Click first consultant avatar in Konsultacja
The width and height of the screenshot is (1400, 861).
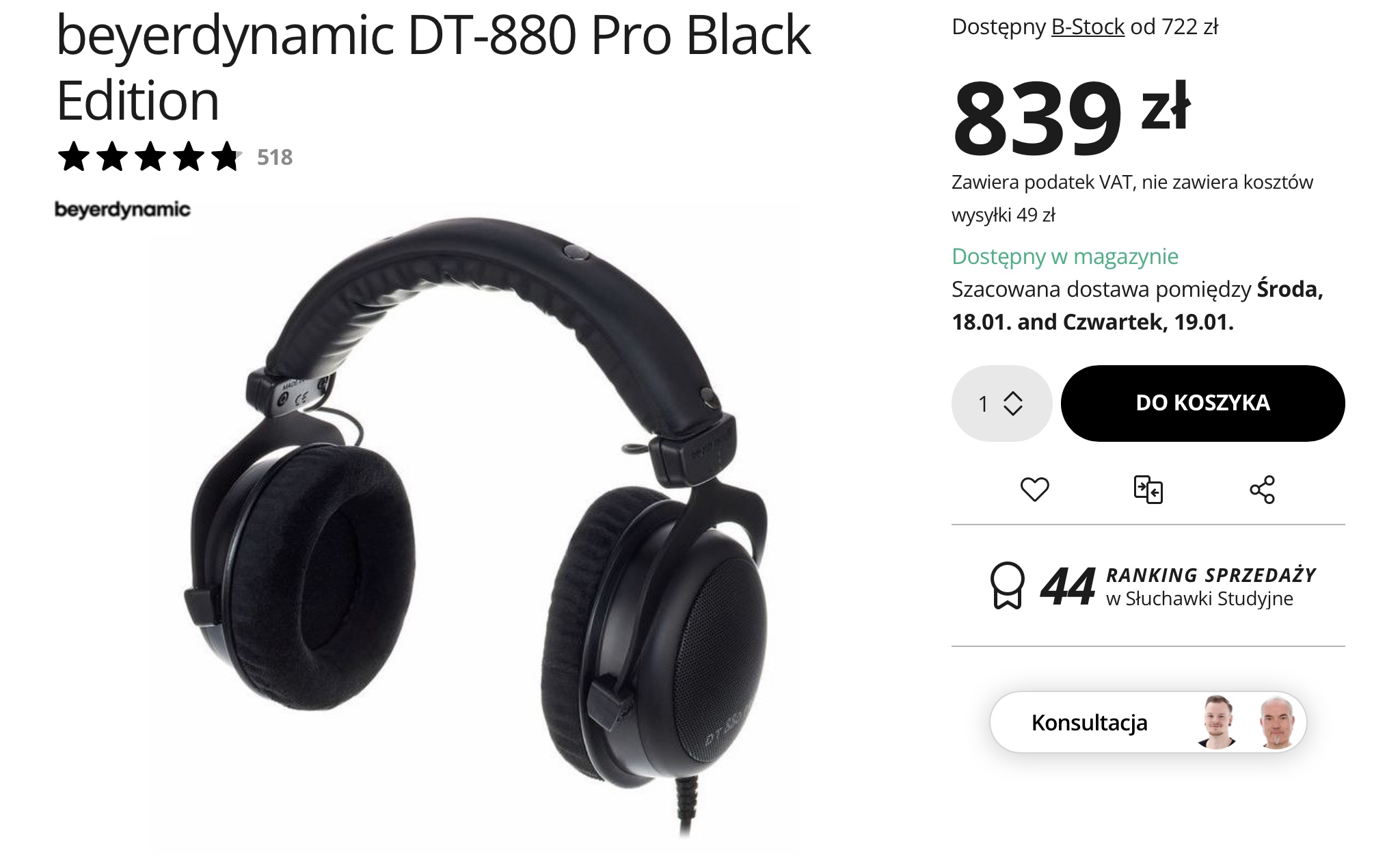tap(1217, 722)
